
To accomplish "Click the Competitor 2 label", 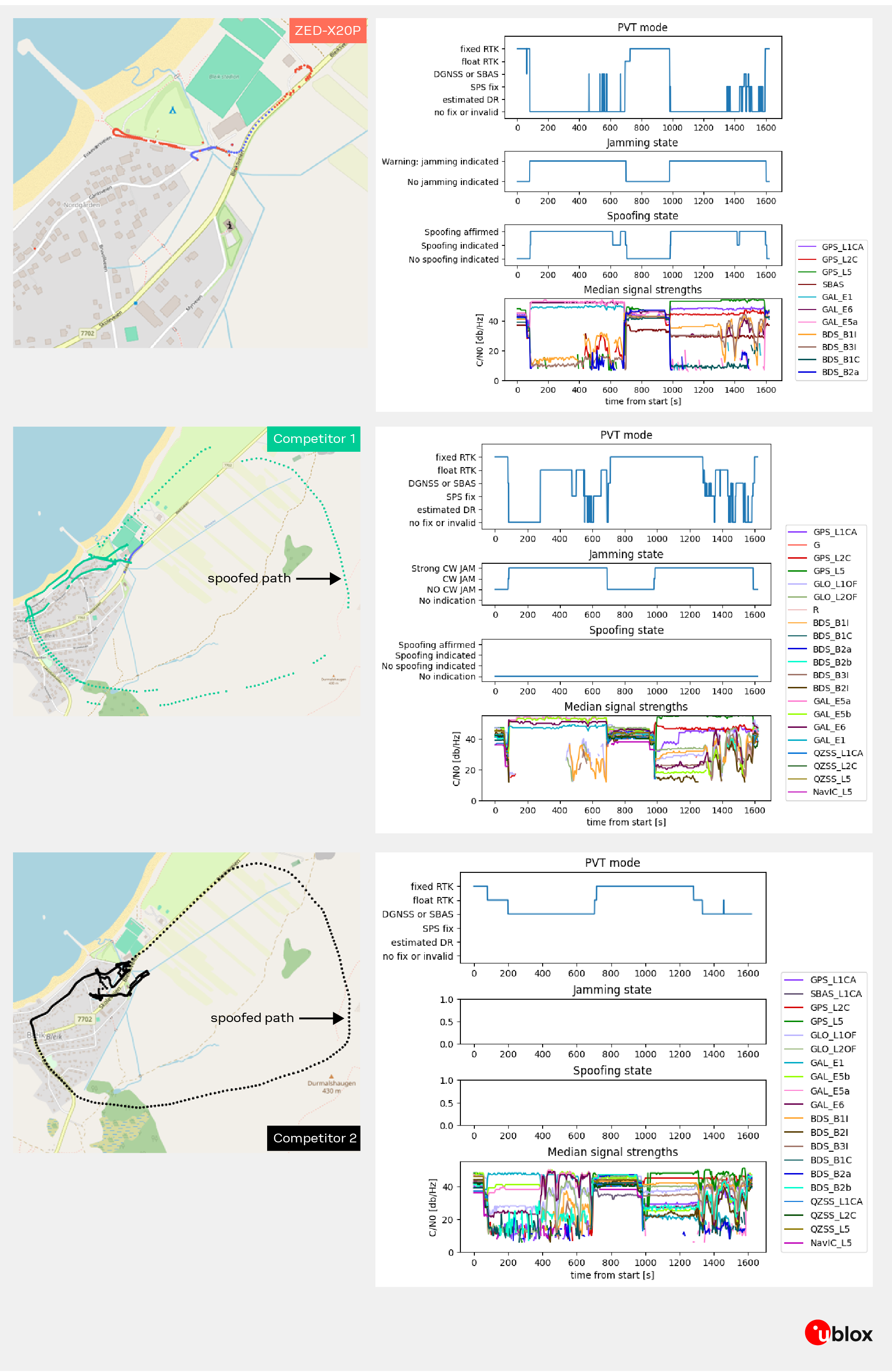I will [314, 1138].
